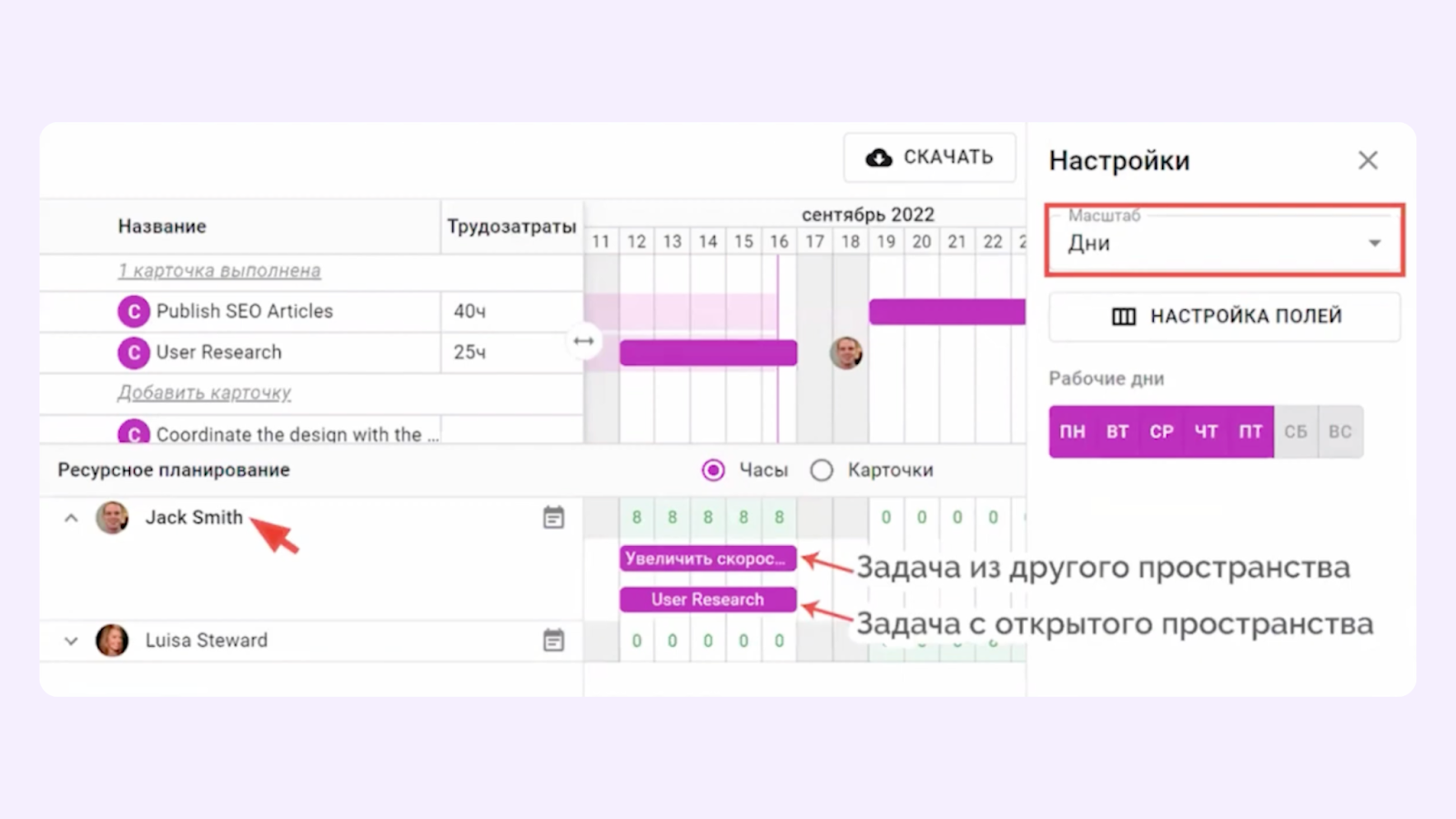Disable ПТ as a working day
Viewport: 1456px width, 819px height.
tap(1250, 431)
